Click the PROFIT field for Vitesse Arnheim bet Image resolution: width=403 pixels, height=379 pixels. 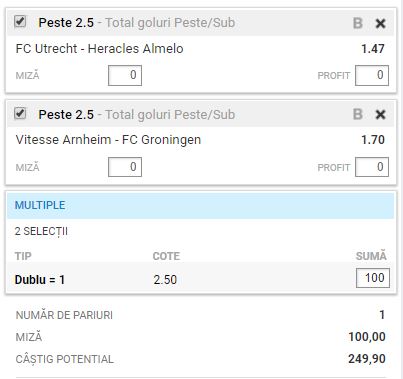tap(372, 167)
